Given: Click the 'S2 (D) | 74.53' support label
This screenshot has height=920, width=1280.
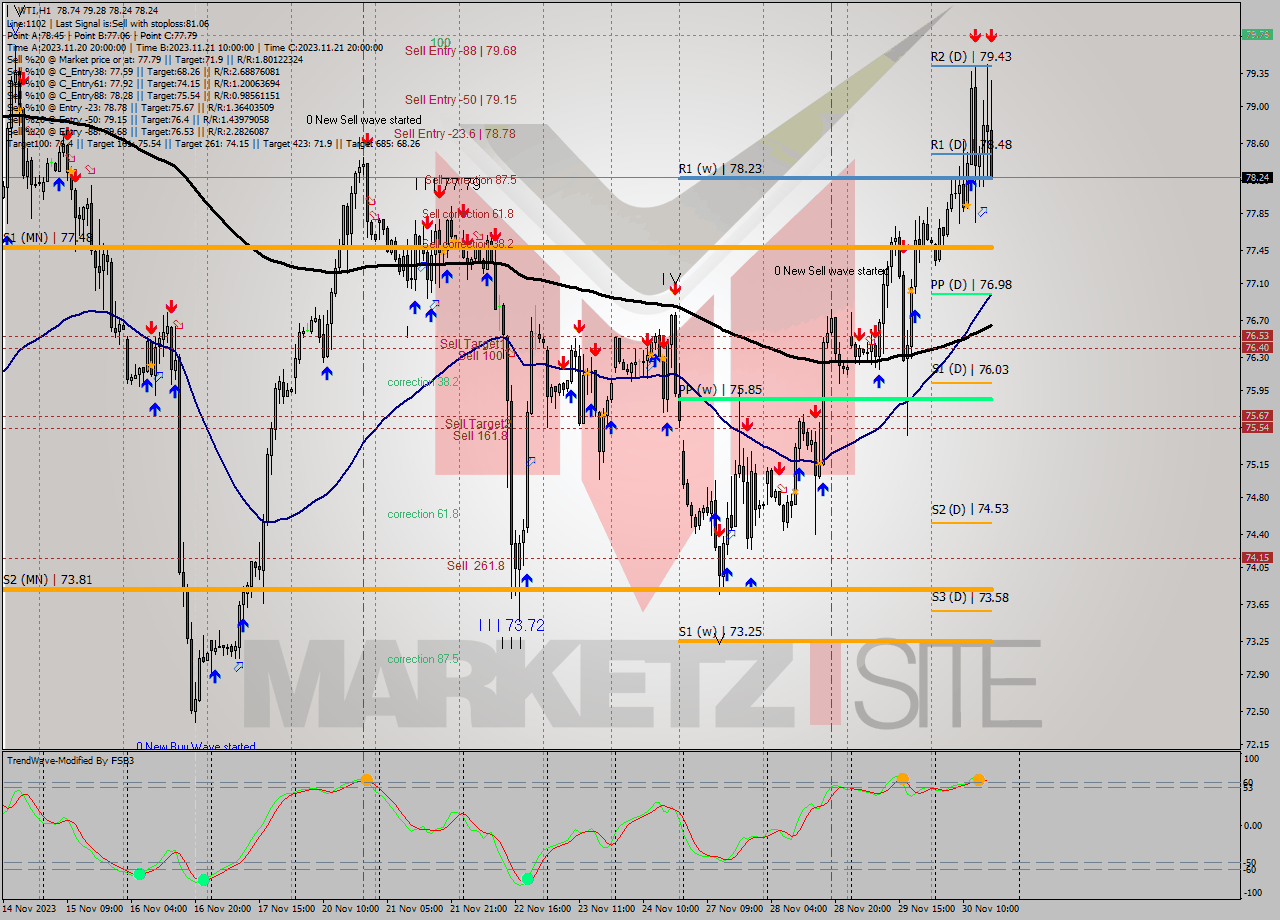Looking at the screenshot, I should tap(970, 509).
